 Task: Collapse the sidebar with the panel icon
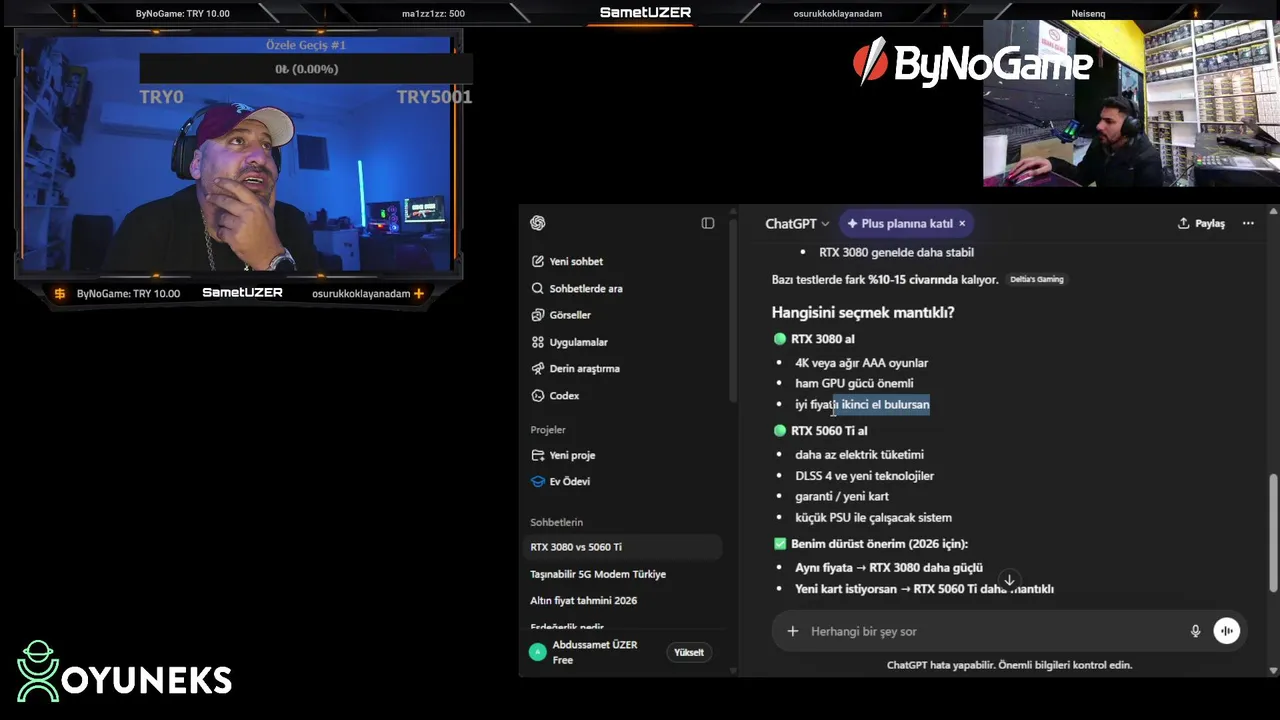708,223
